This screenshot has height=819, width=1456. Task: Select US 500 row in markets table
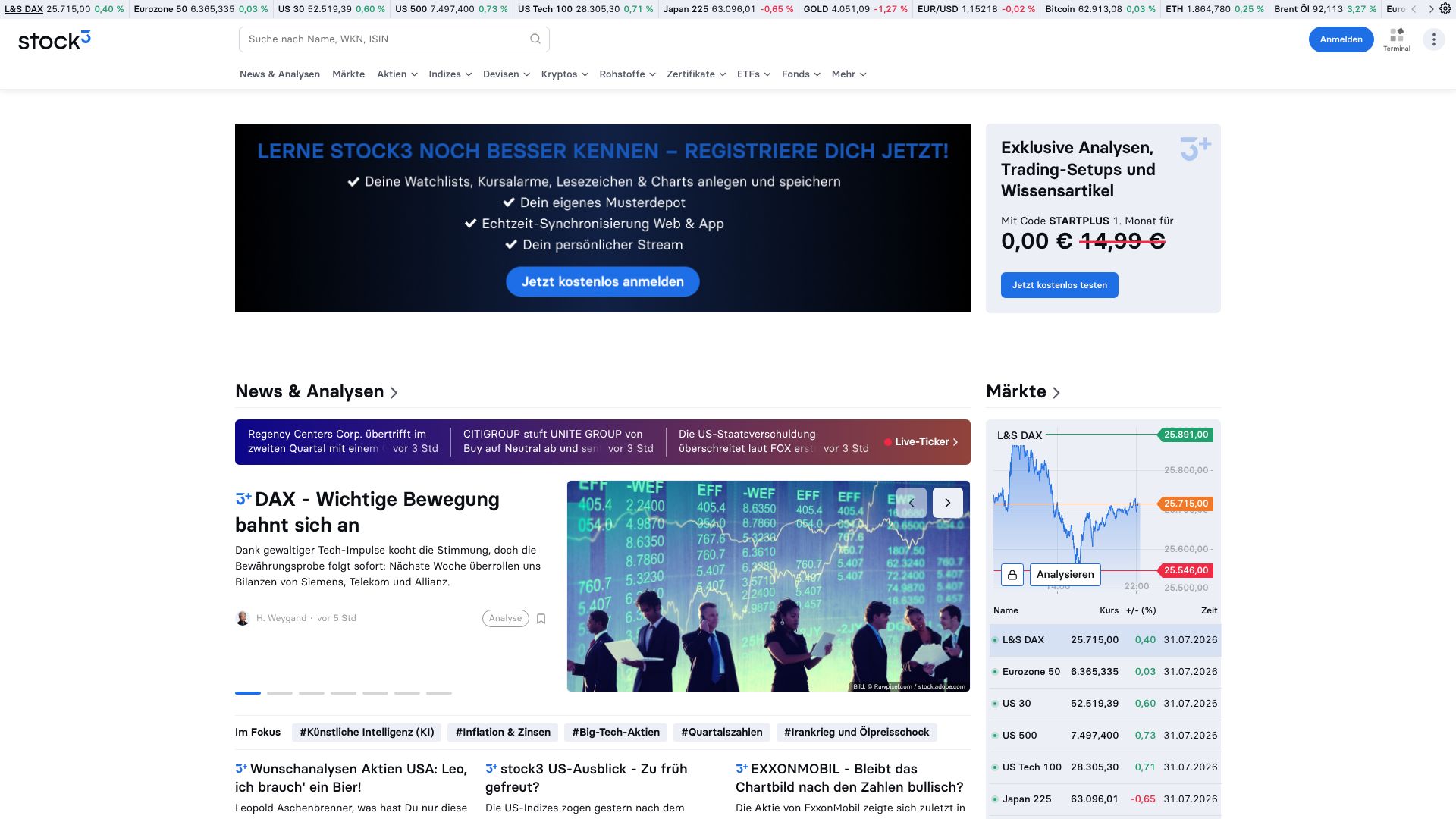(x=1105, y=736)
